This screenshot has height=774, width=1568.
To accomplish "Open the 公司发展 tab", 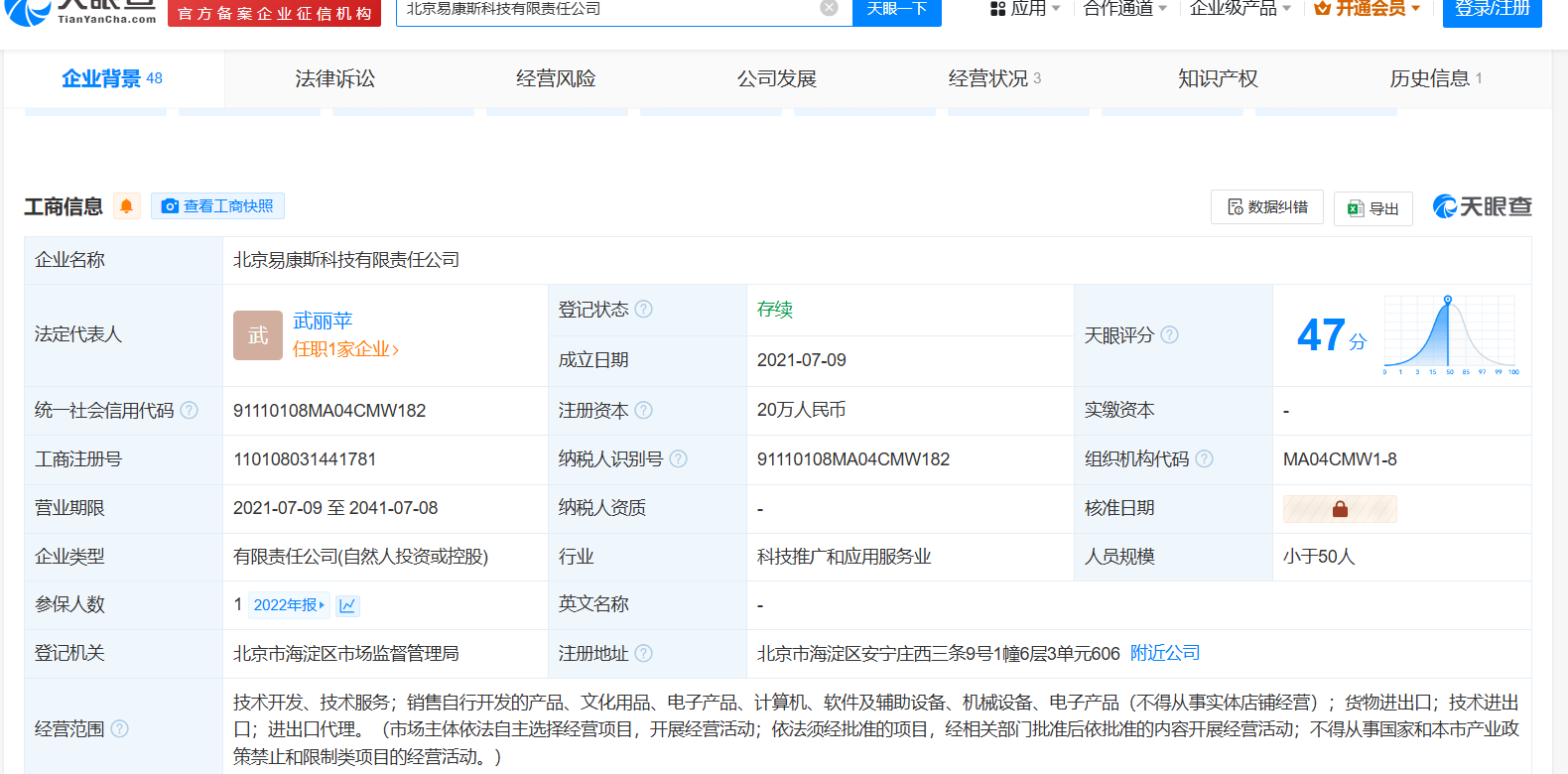I will click(x=776, y=78).
